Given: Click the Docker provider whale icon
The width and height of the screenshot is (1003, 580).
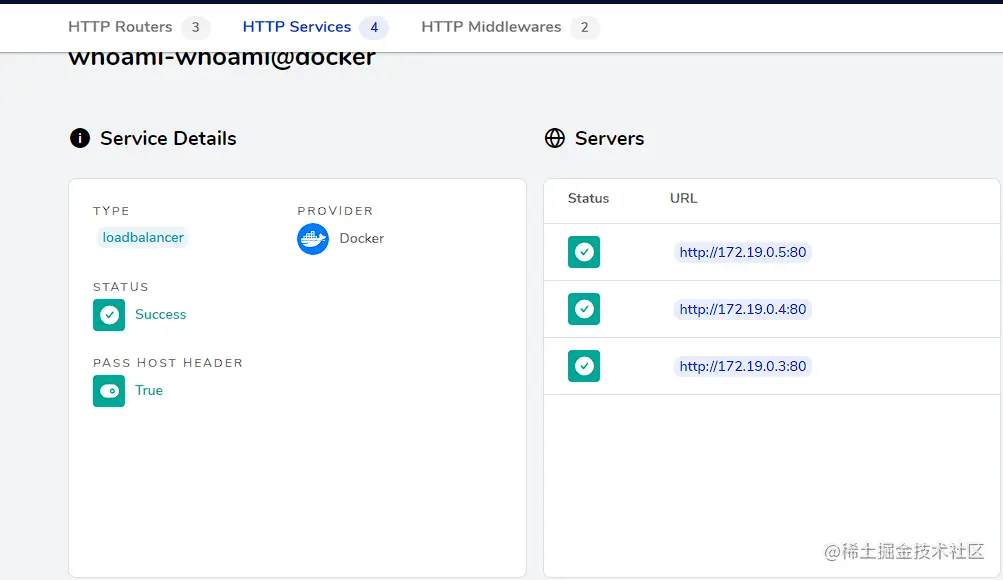Looking at the screenshot, I should click(312, 238).
